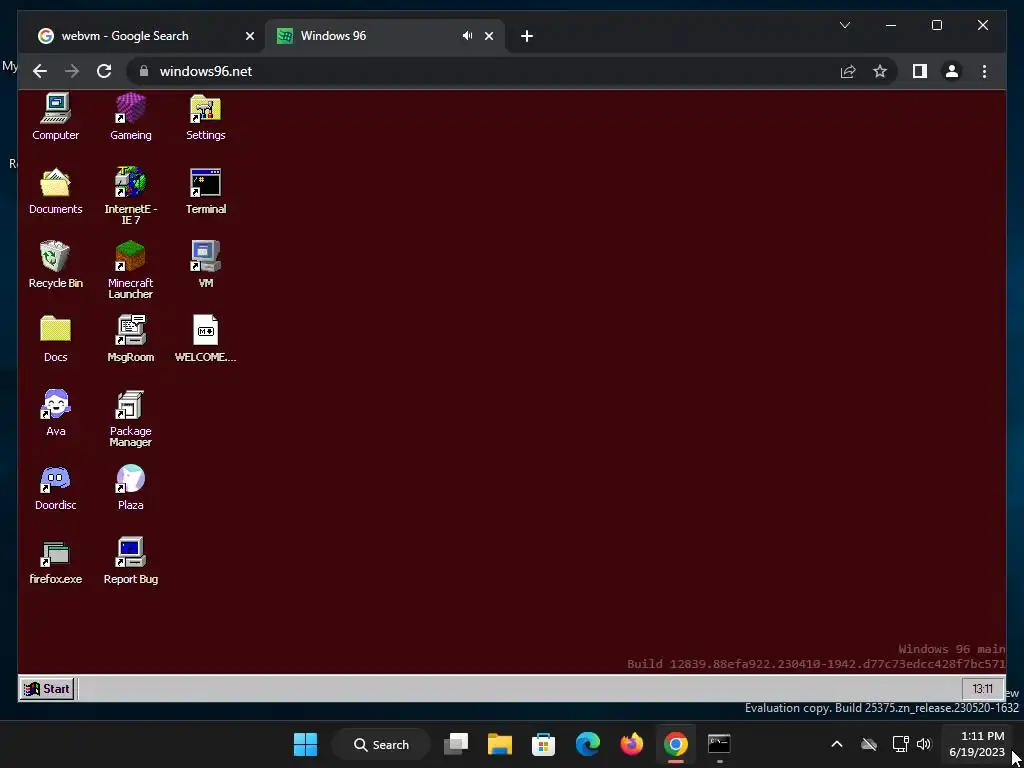Select the firefox.exe shortcut
The height and width of the screenshot is (768, 1024).
click(56, 562)
